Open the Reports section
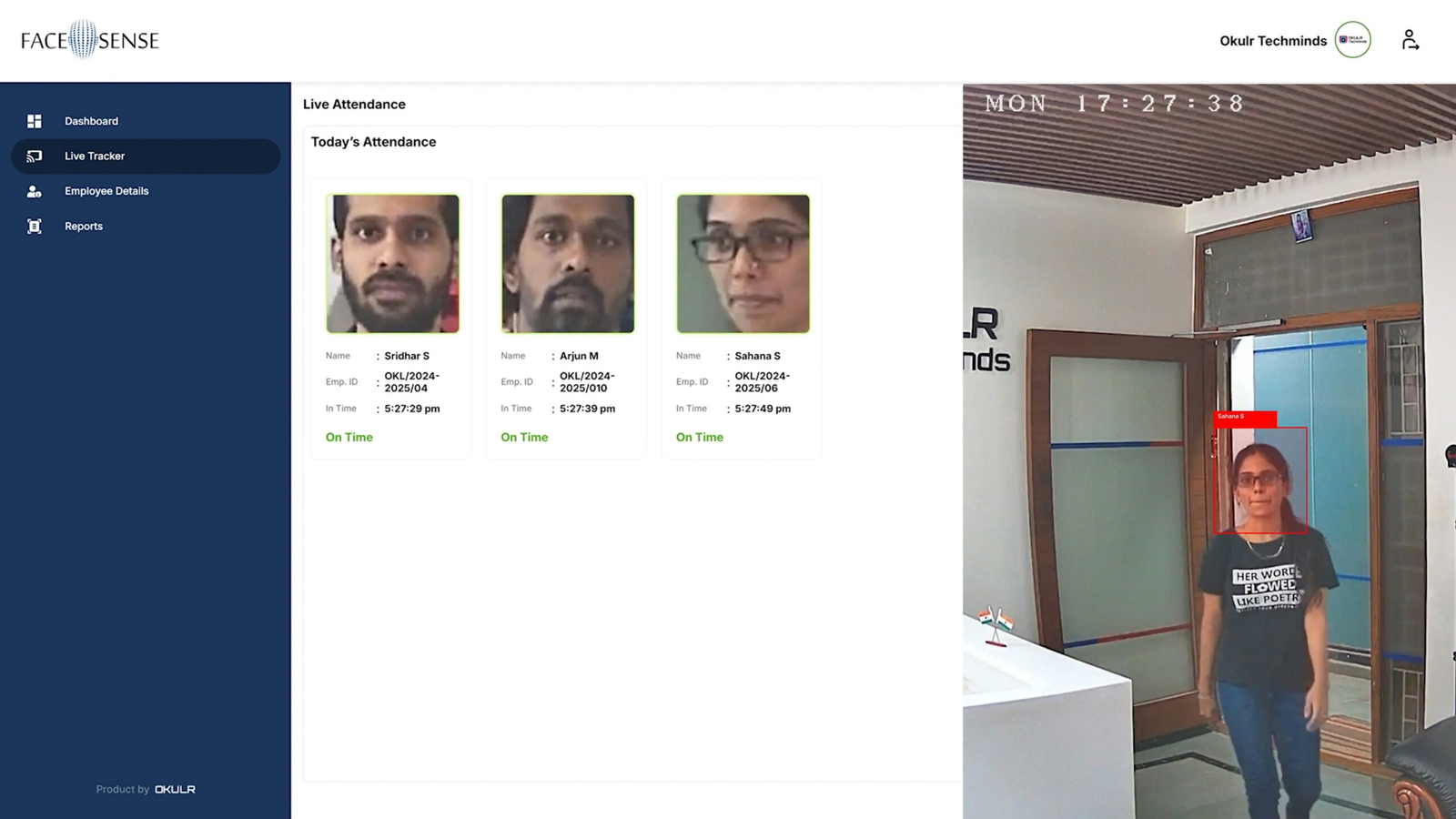Screen dimensions: 1456x819 (x=146, y=227)
